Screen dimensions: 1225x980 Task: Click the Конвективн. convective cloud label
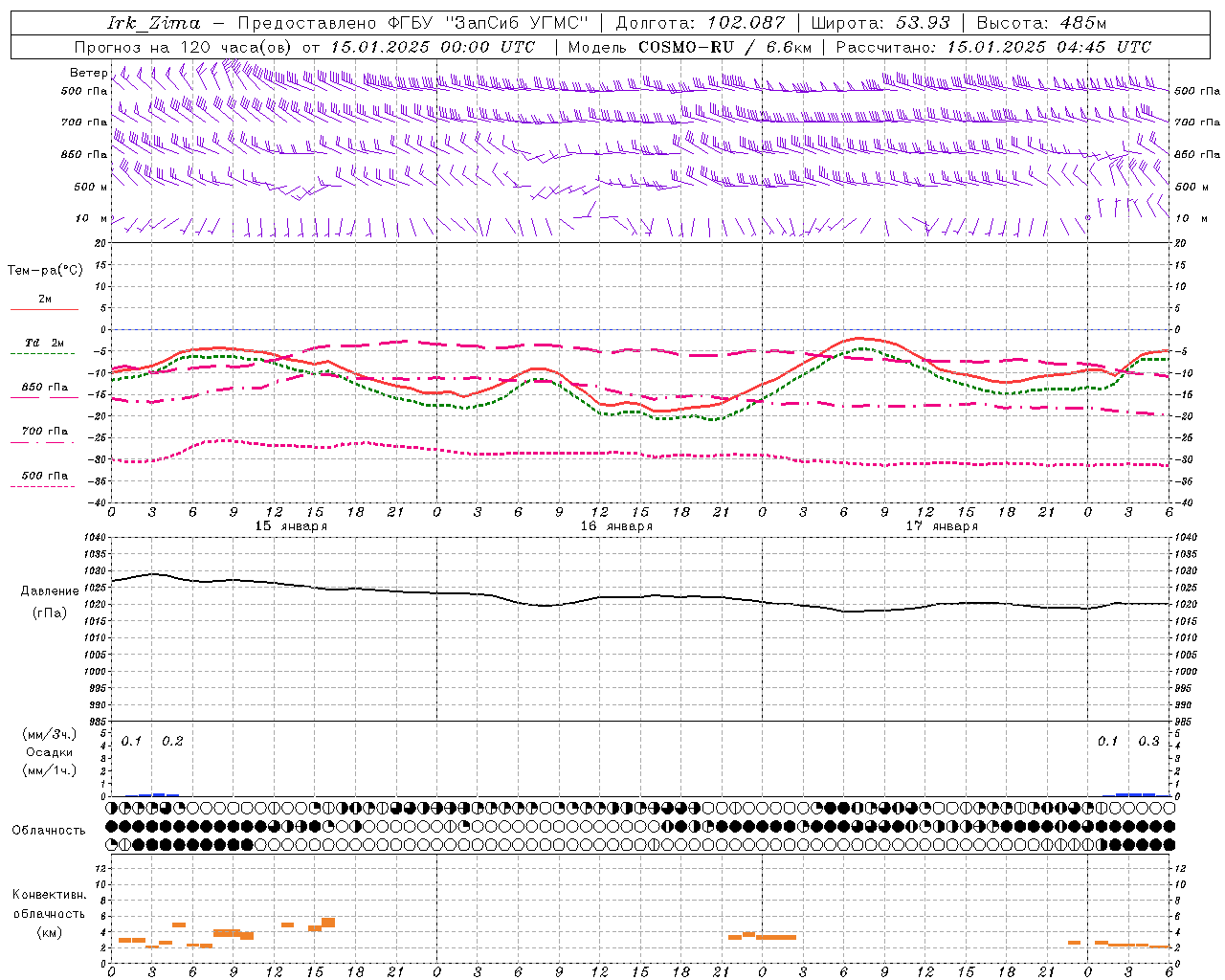point(50,896)
